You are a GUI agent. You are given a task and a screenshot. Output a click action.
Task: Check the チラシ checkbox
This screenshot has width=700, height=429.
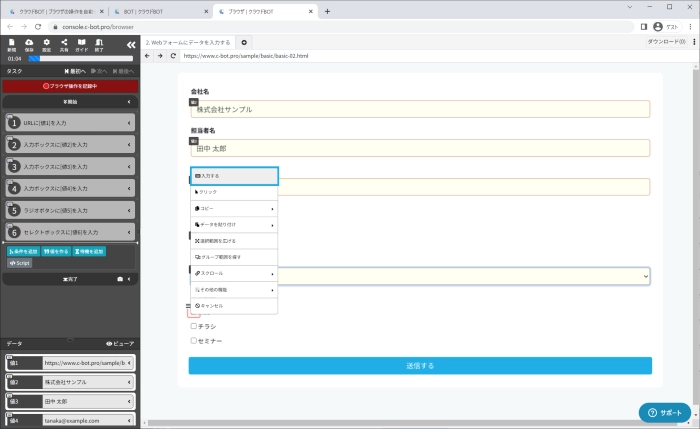(194, 326)
